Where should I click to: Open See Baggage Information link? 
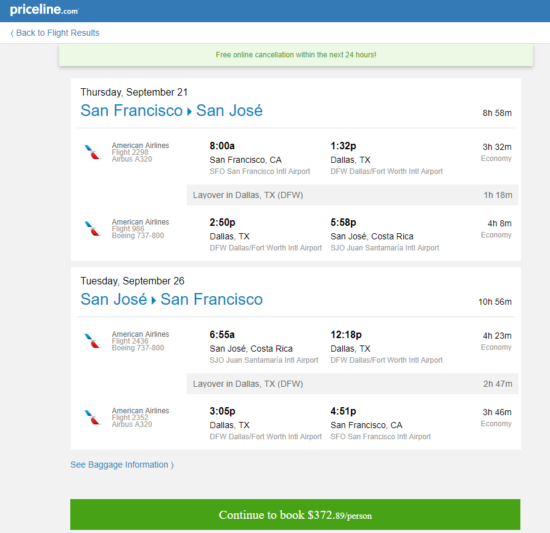click(x=122, y=465)
